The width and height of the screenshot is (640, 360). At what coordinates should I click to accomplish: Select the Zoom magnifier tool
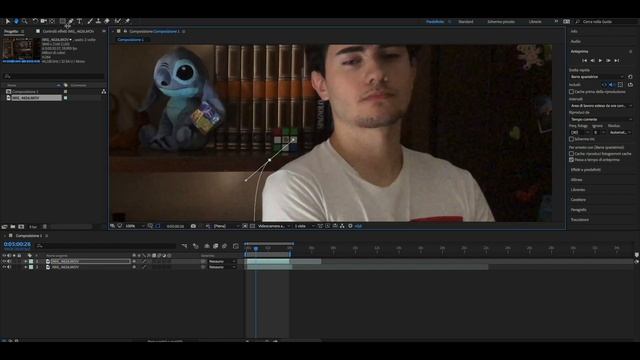tap(24, 21)
